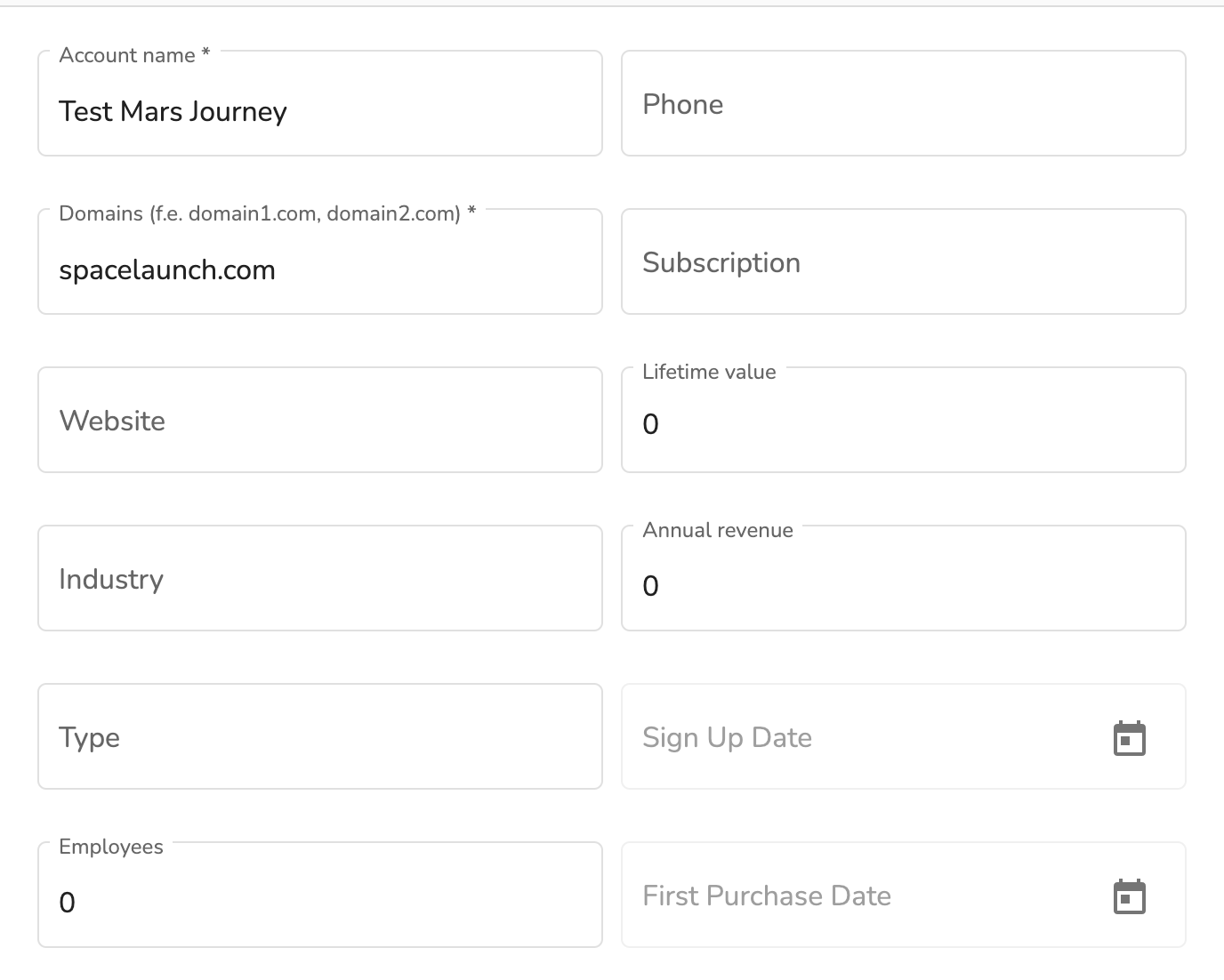Select the Subscription field
The width and height of the screenshot is (1224, 980).
point(903,262)
